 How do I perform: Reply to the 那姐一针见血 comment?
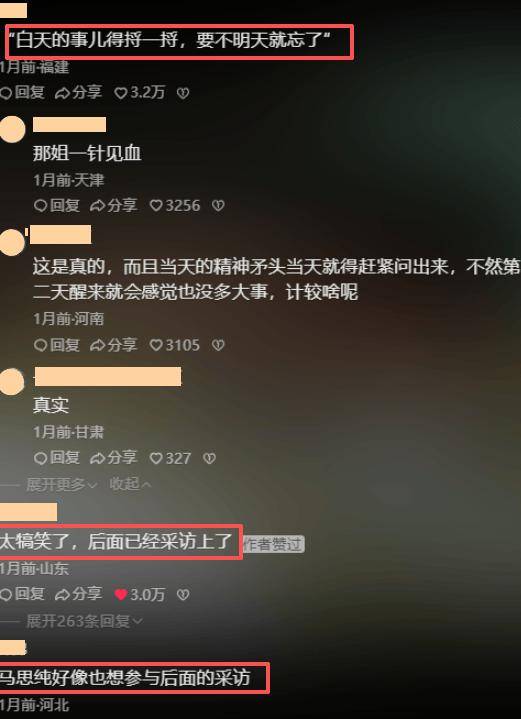[x=56, y=205]
